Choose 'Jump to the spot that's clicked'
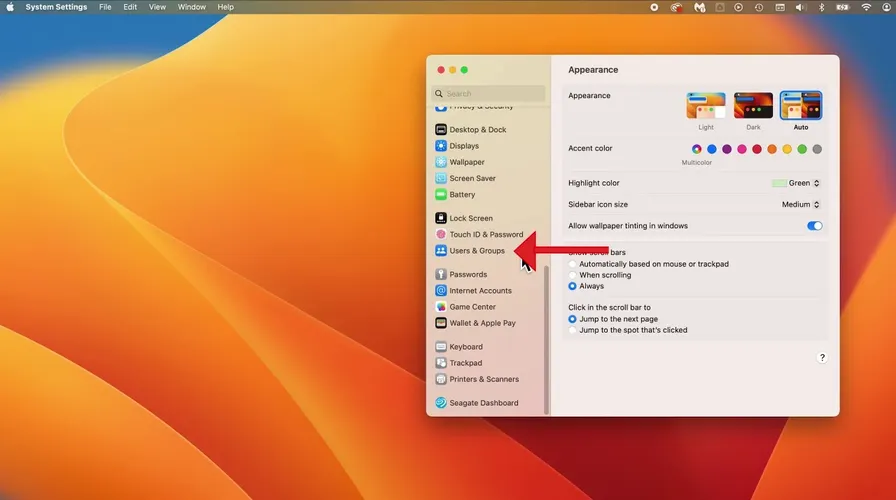The height and width of the screenshot is (500, 896). pyautogui.click(x=573, y=330)
